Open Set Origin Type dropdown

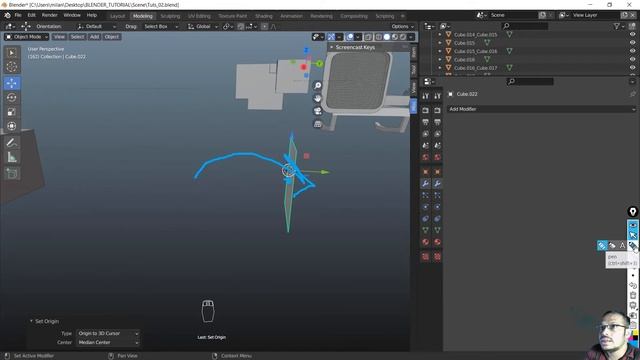[x=108, y=333]
